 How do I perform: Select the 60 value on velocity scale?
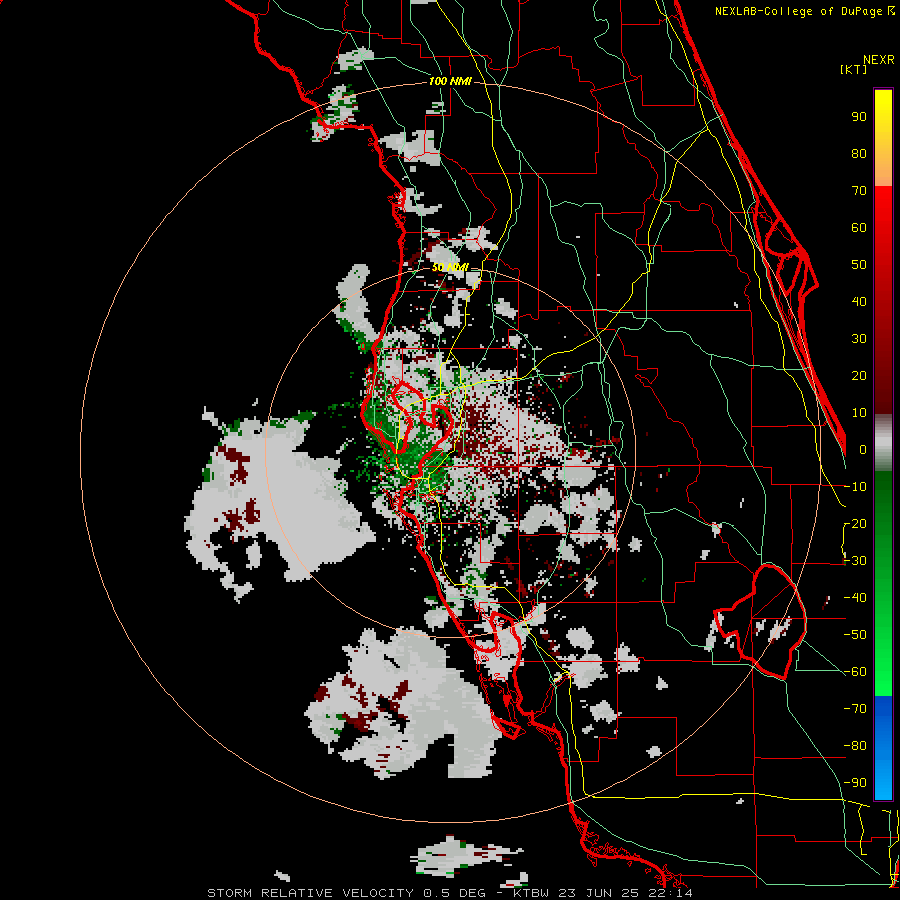(859, 228)
